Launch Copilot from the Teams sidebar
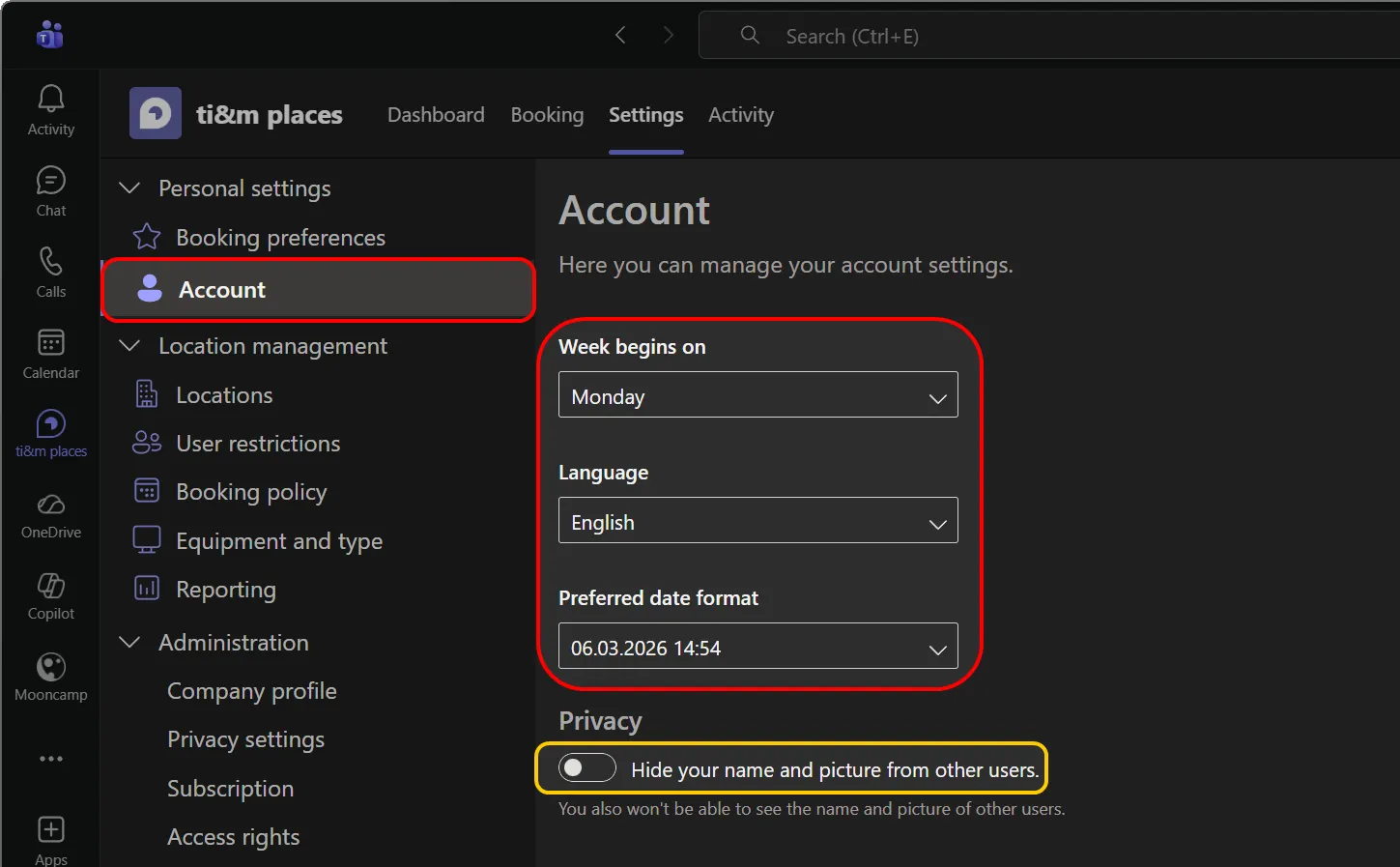 tap(50, 596)
